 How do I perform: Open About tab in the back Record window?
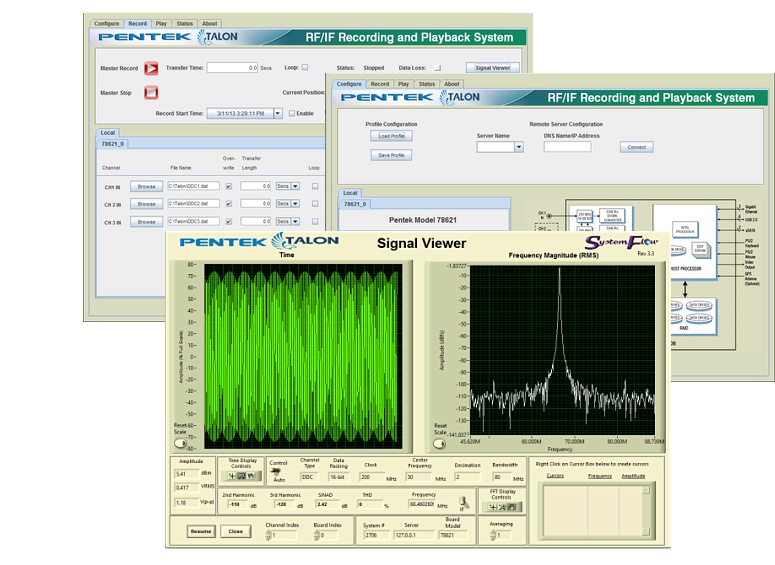click(x=210, y=24)
